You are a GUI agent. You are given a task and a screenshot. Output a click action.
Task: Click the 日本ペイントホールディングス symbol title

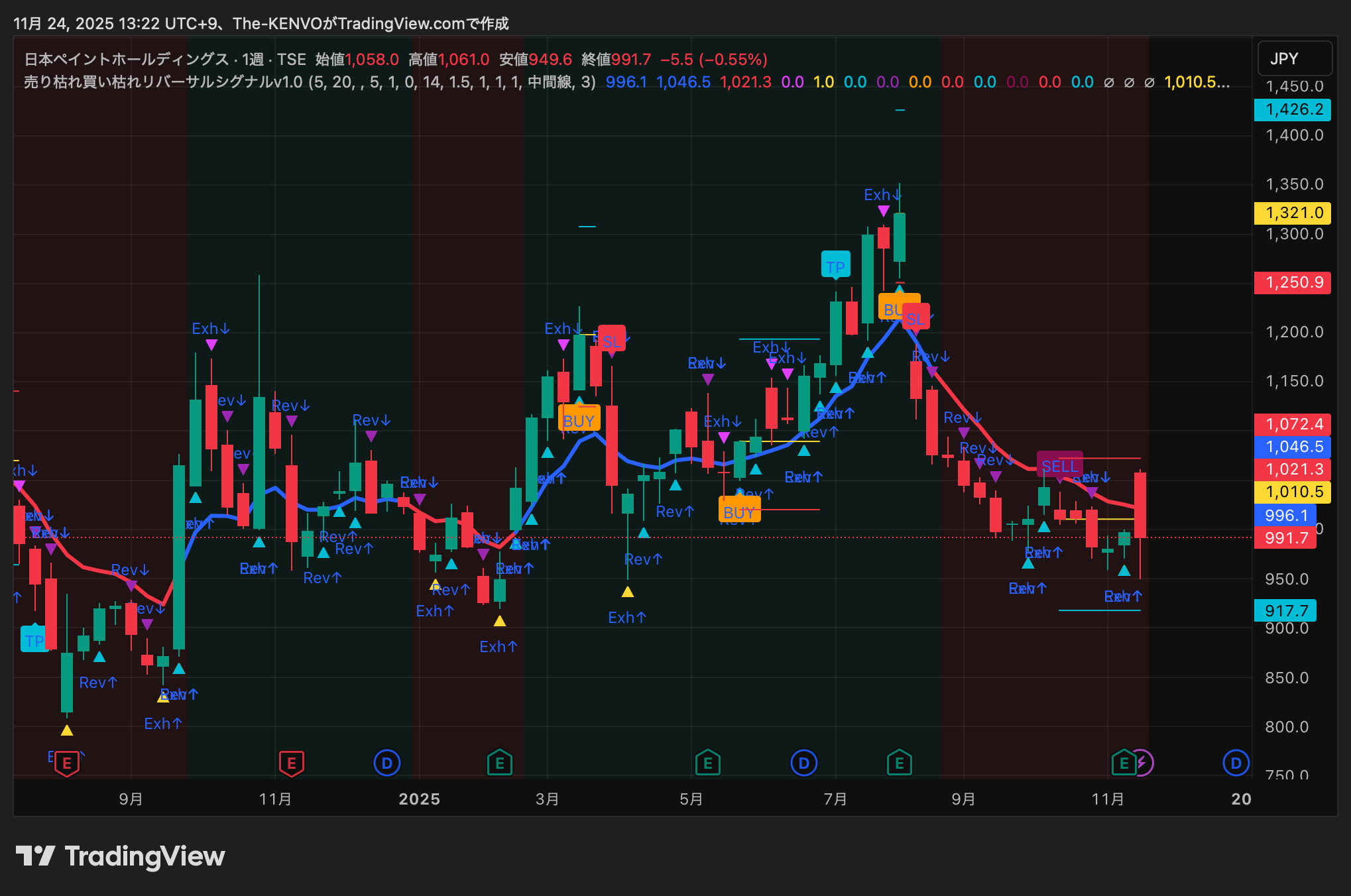pyautogui.click(x=126, y=60)
